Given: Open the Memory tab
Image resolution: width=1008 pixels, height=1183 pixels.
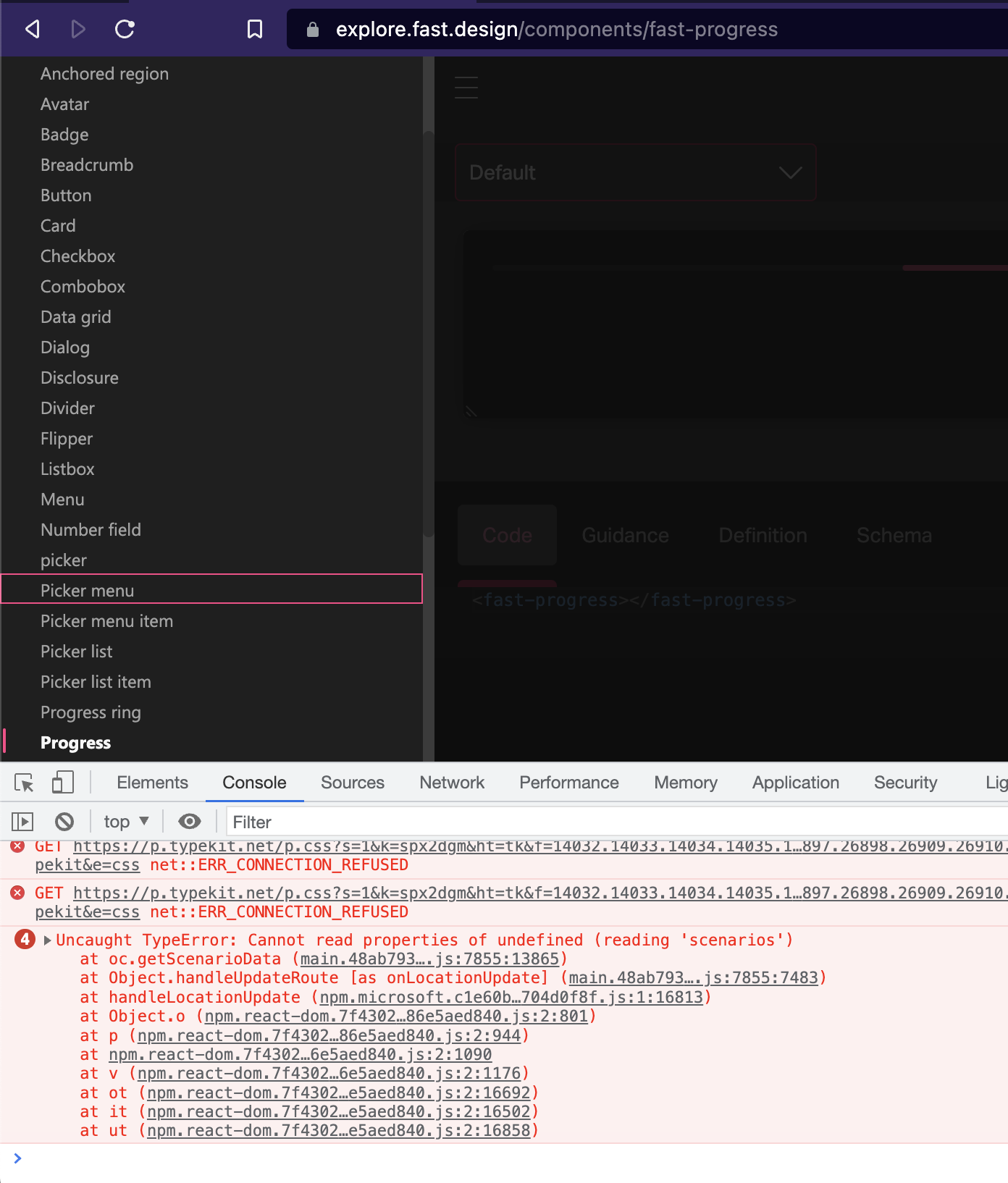Looking at the screenshot, I should click(x=686, y=783).
